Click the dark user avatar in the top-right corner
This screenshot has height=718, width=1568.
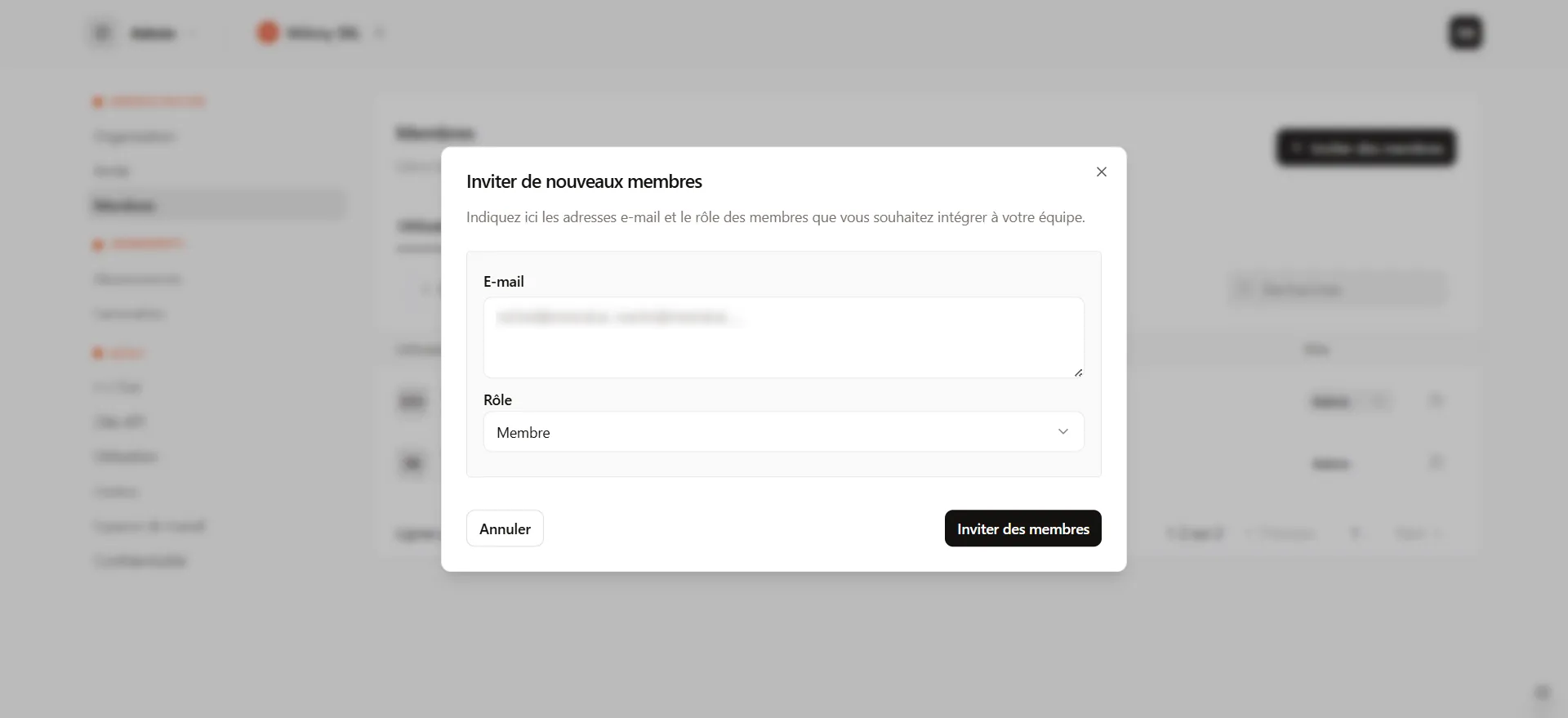tap(1466, 33)
